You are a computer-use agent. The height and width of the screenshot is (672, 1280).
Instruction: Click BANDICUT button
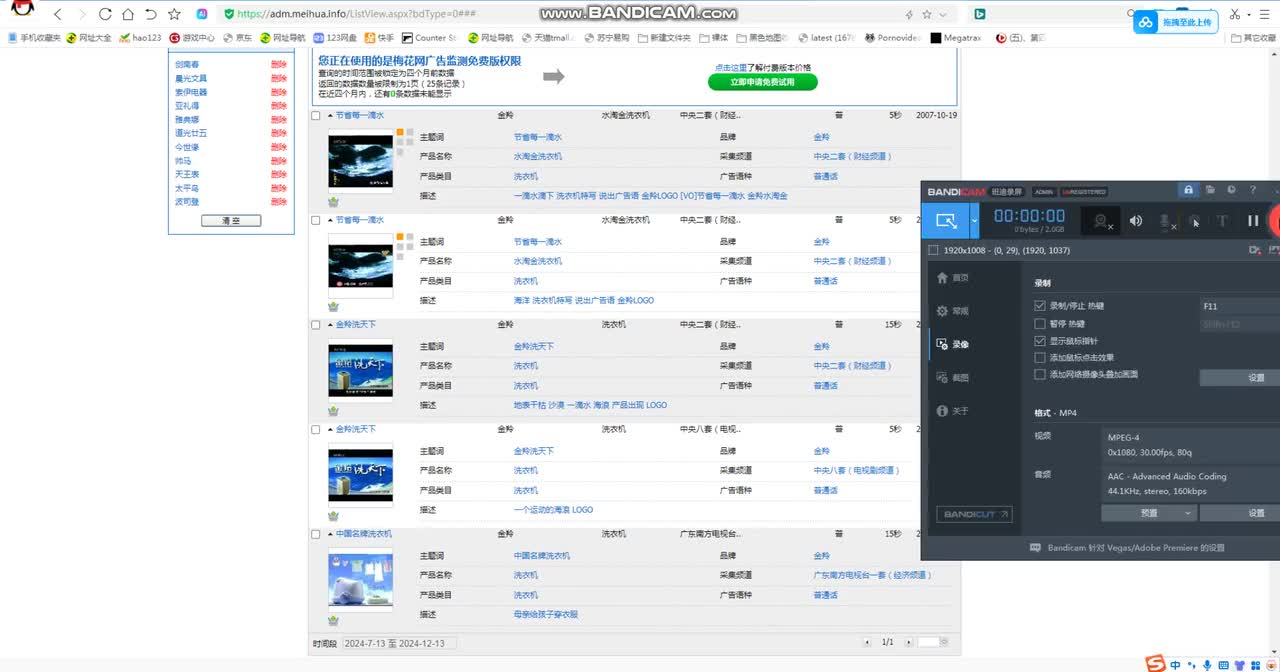(974, 514)
